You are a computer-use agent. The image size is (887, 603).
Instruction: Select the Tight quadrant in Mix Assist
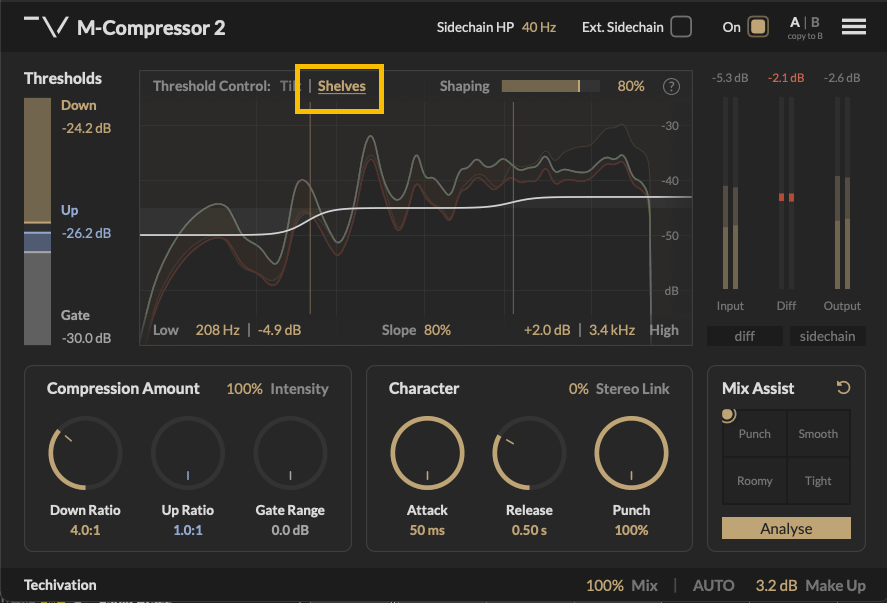tap(818, 480)
